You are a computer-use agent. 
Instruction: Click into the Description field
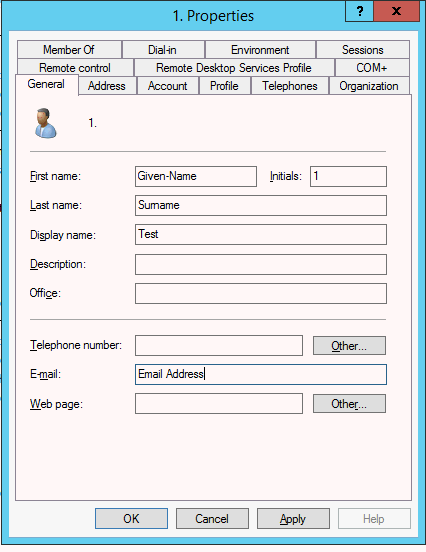click(x=261, y=264)
